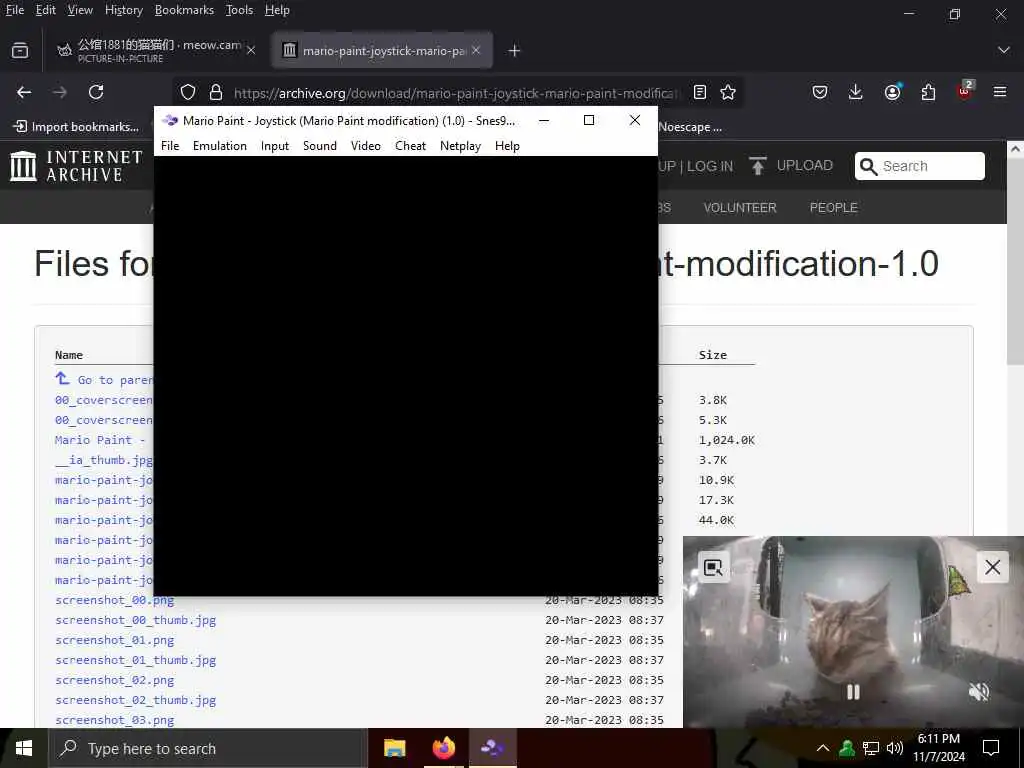Close the meow.cam tab
1024x768 pixels.
(x=251, y=50)
